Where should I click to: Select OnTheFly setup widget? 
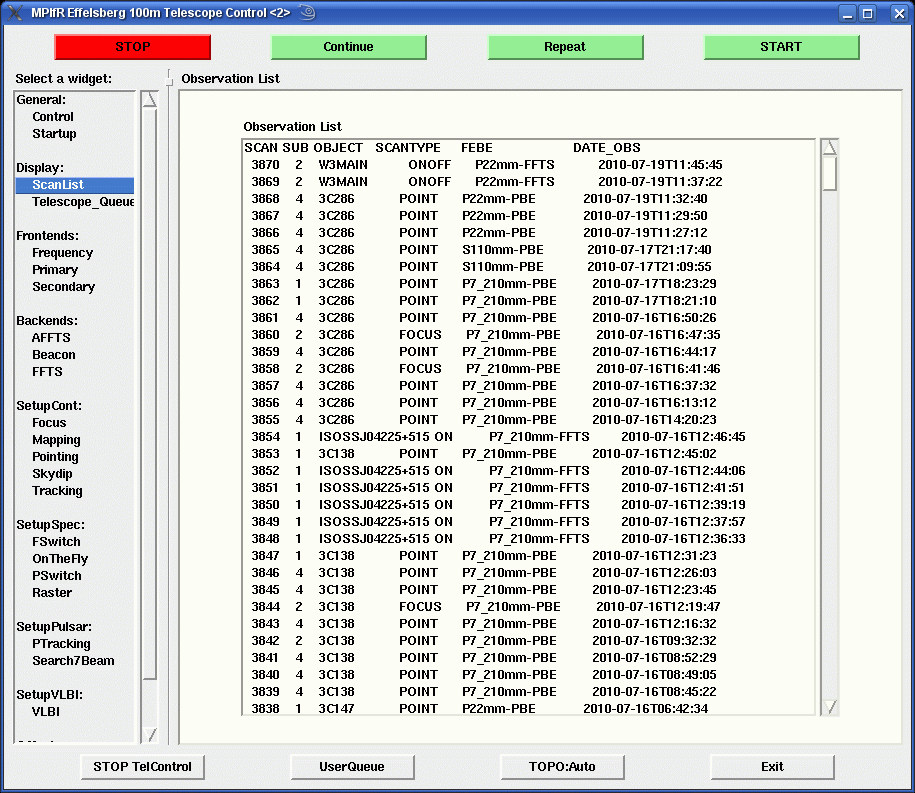tap(60, 558)
